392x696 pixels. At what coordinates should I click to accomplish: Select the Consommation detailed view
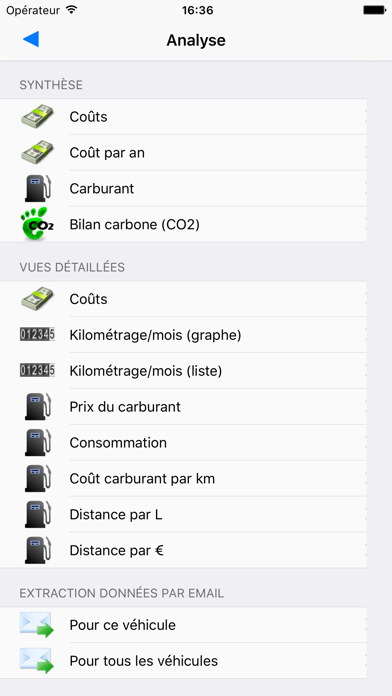point(183,443)
